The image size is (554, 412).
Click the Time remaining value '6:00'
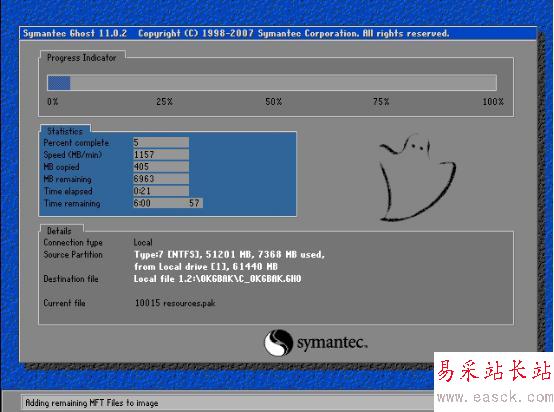coord(142,203)
